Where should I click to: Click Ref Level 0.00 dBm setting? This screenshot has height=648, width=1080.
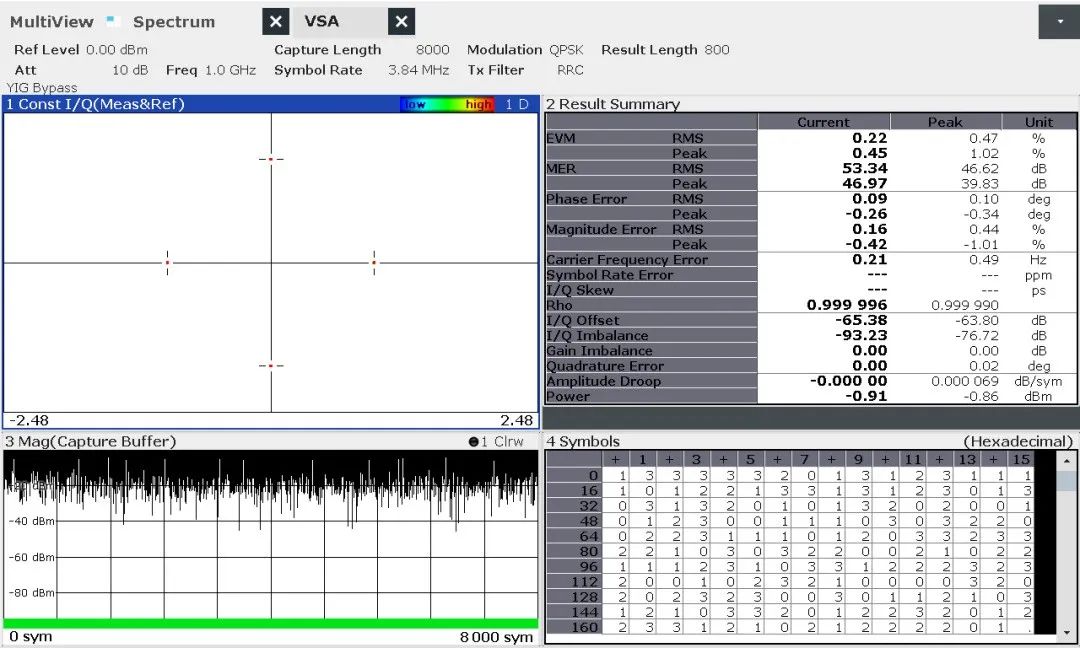click(x=81, y=50)
